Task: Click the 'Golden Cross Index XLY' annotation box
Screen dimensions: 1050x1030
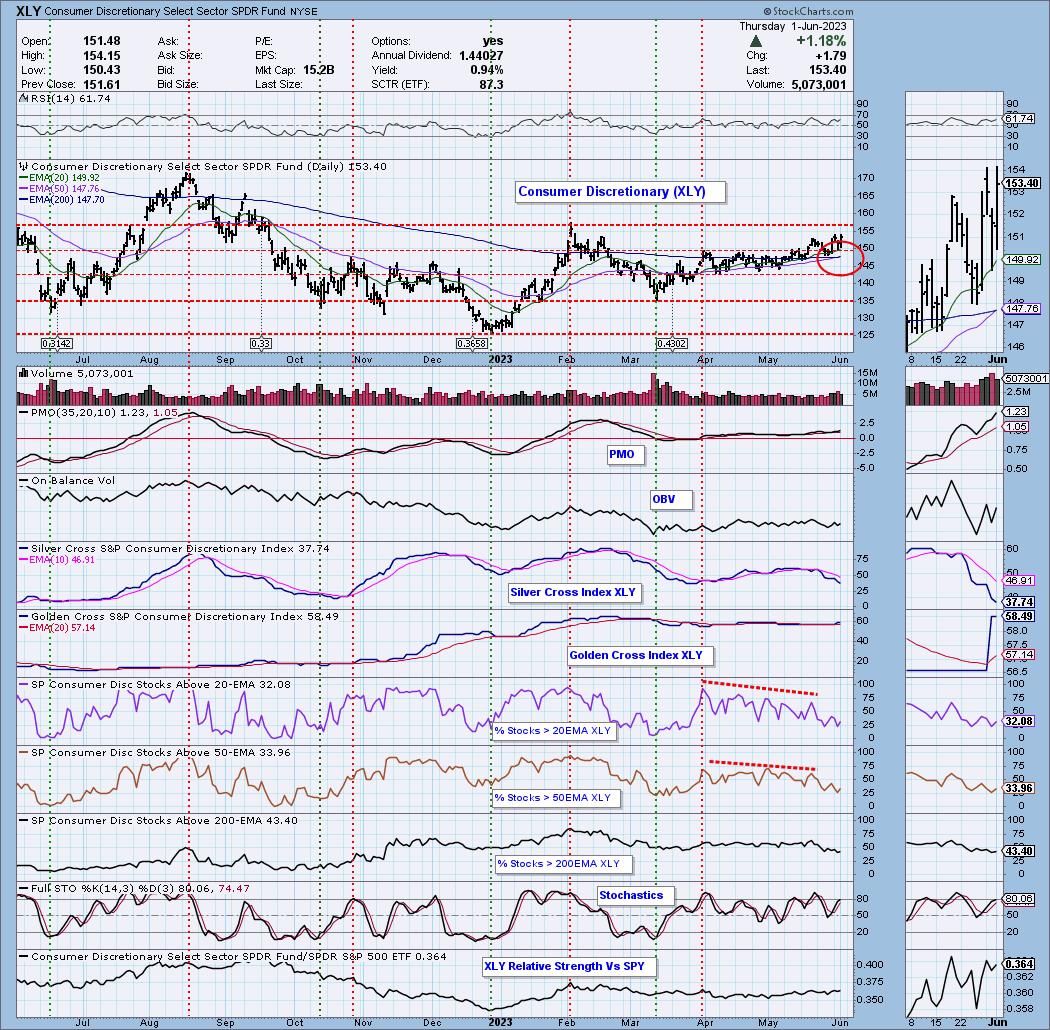Action: point(640,656)
